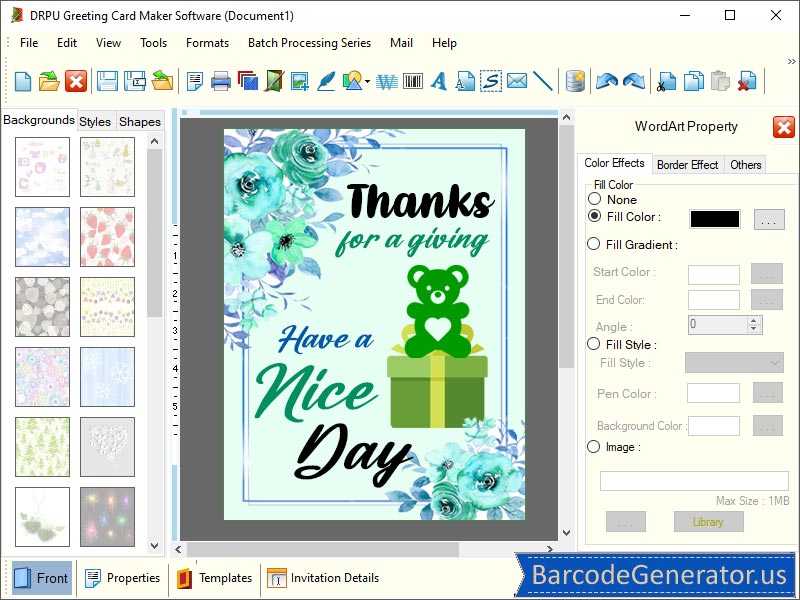
Task: Open the Edit menu
Action: coord(67,43)
